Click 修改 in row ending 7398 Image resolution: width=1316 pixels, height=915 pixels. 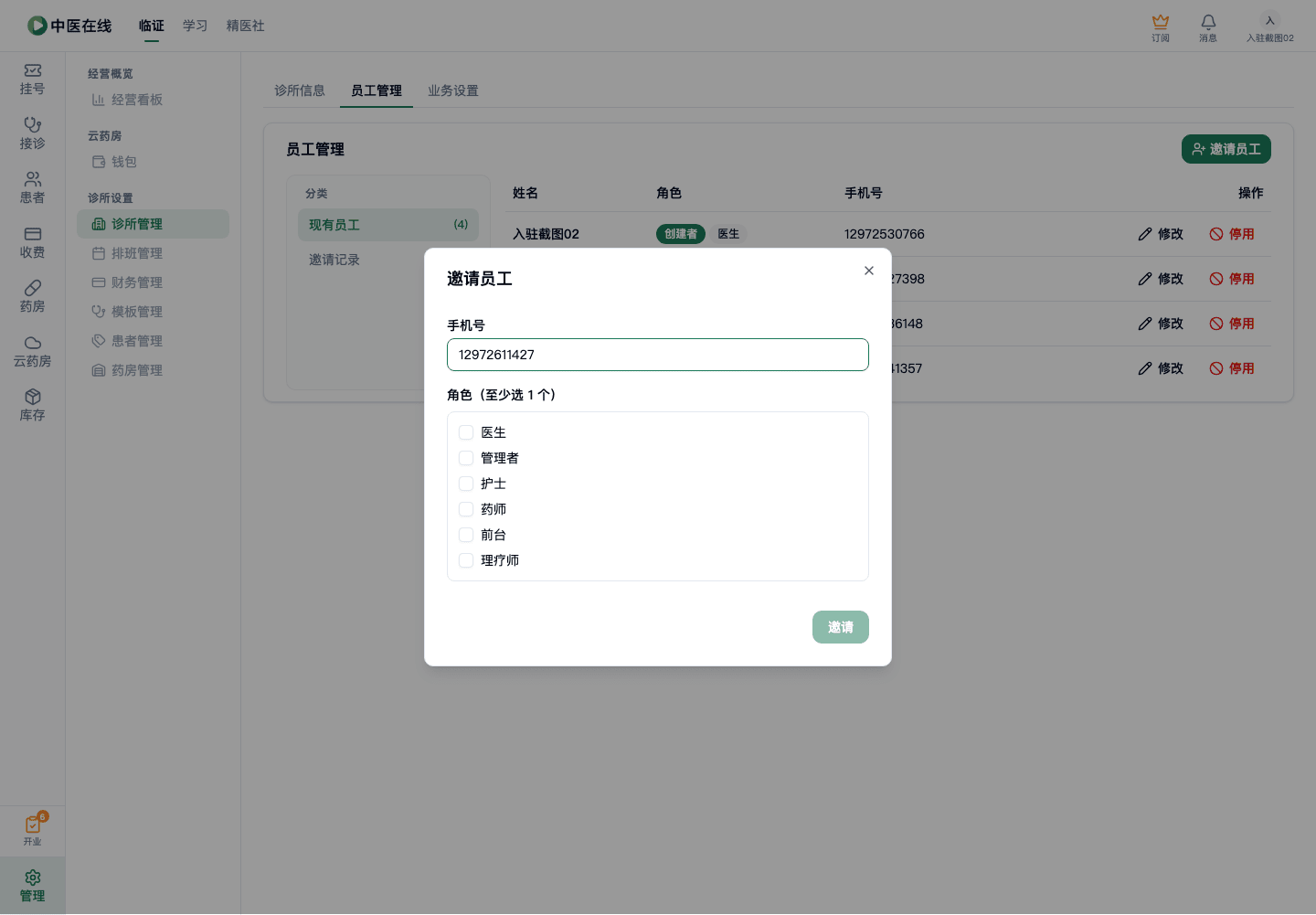click(1161, 279)
